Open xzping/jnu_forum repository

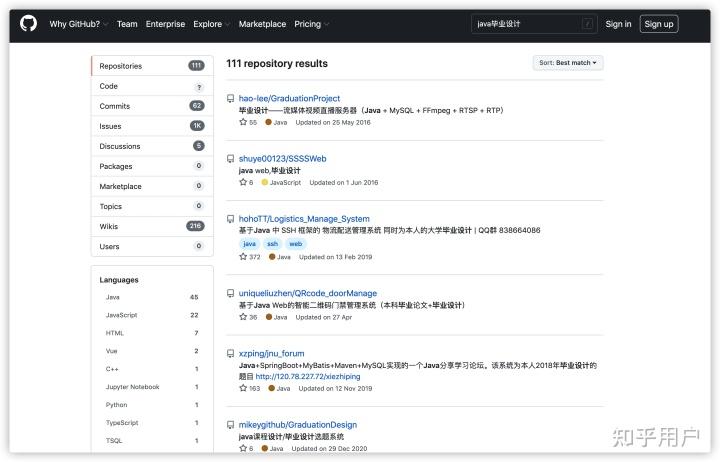[x=271, y=353]
